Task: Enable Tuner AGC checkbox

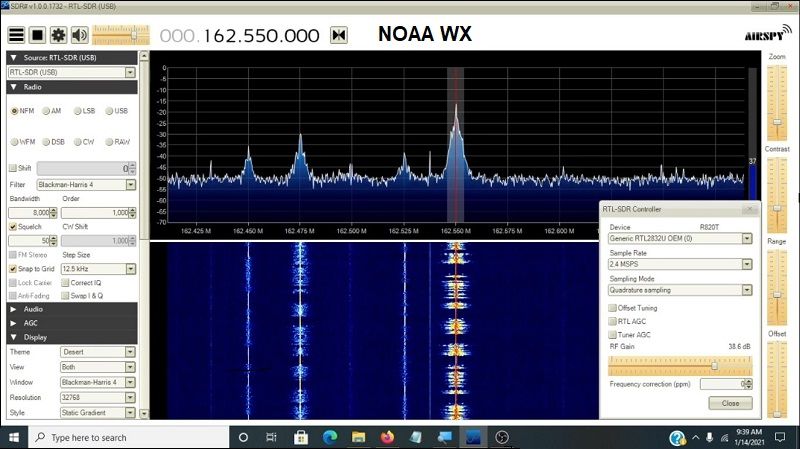Action: [x=612, y=335]
